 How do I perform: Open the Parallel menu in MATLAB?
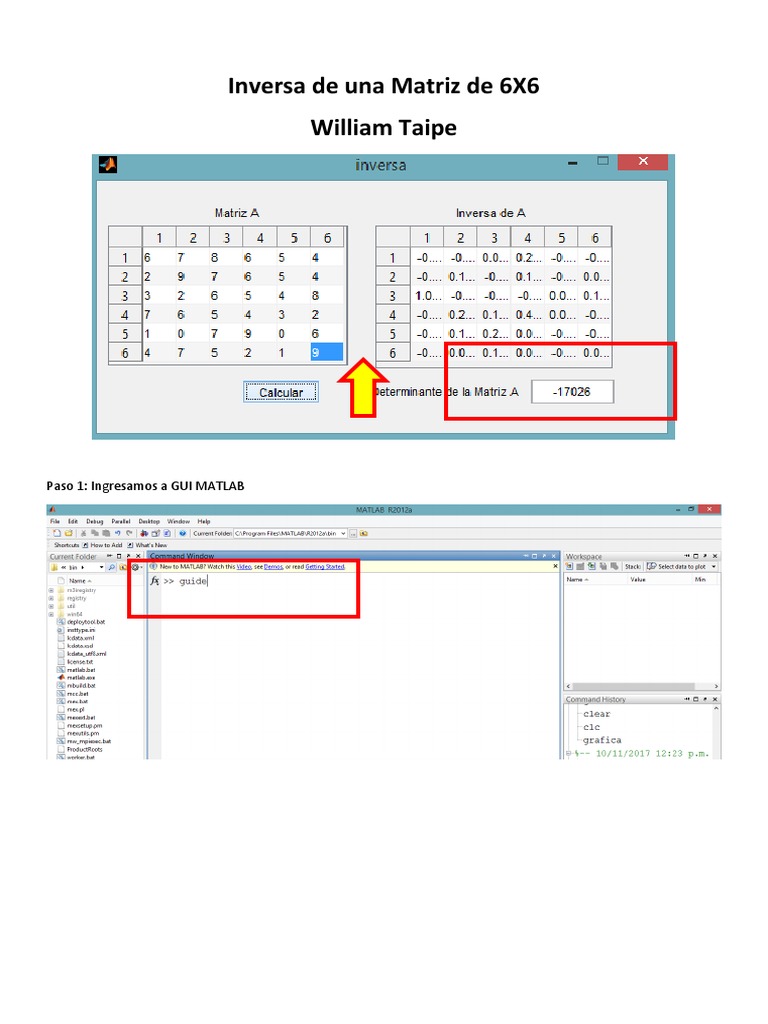point(121,521)
